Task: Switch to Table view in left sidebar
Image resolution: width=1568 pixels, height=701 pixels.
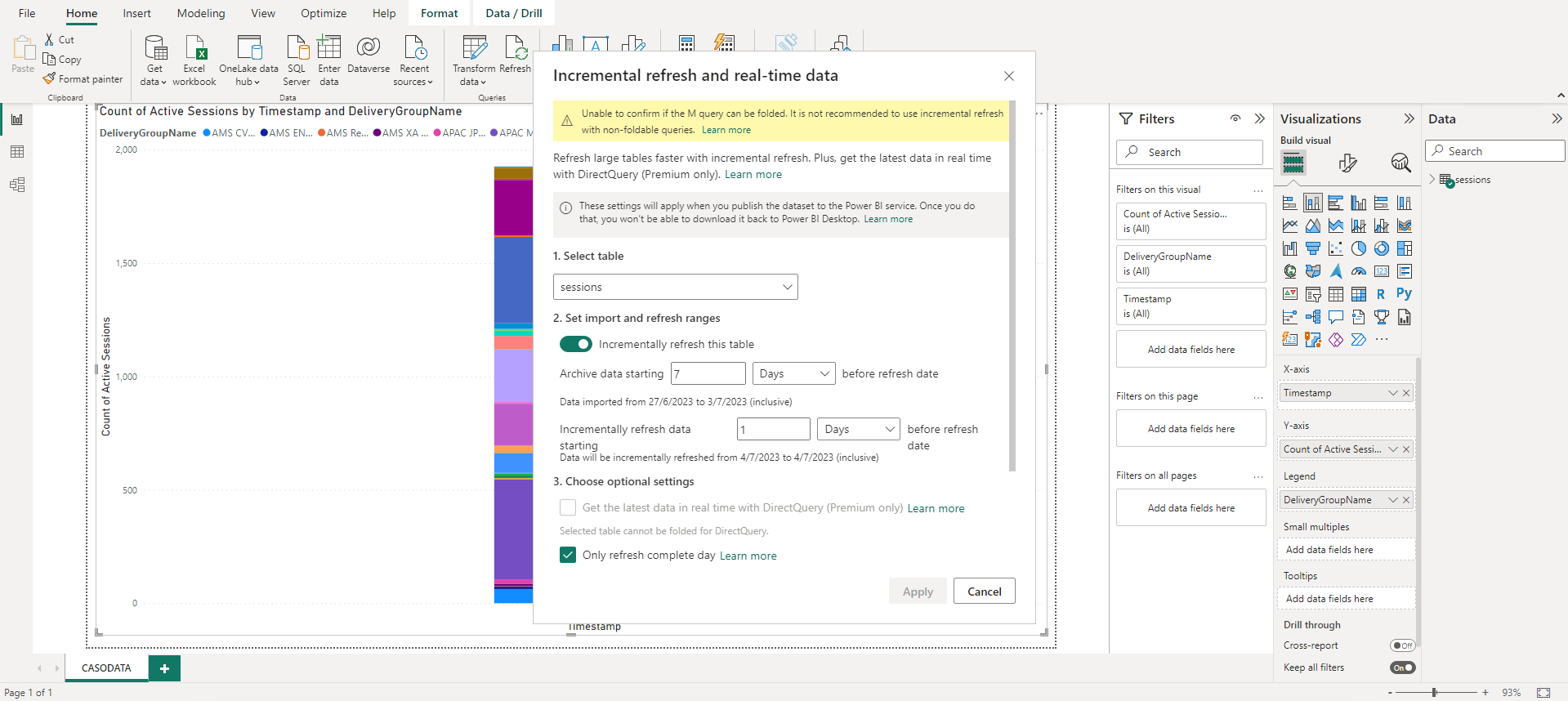Action: coord(17,152)
